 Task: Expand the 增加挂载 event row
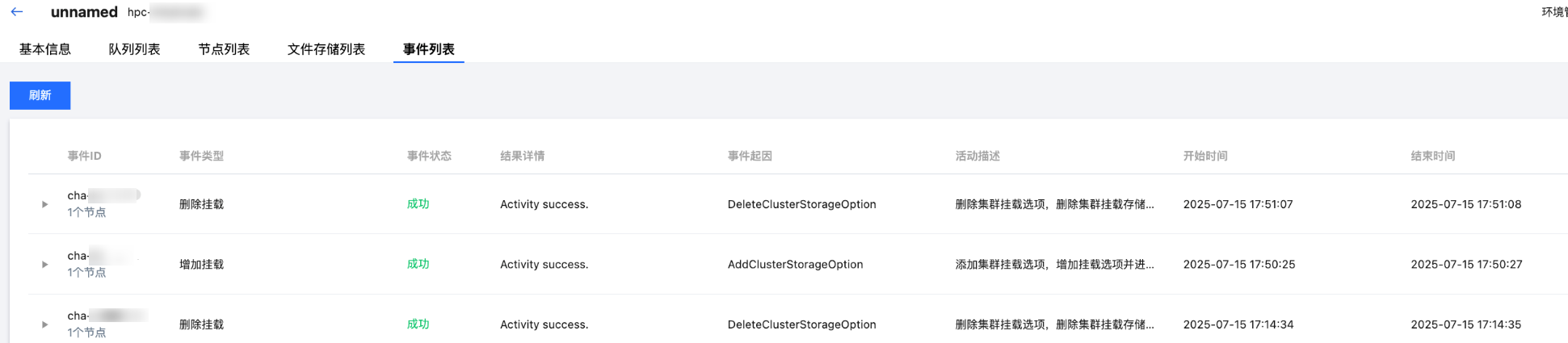tap(45, 265)
